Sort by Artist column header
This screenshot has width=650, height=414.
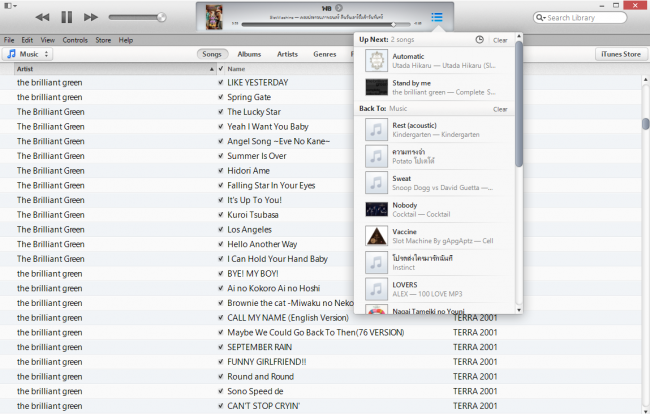point(115,69)
